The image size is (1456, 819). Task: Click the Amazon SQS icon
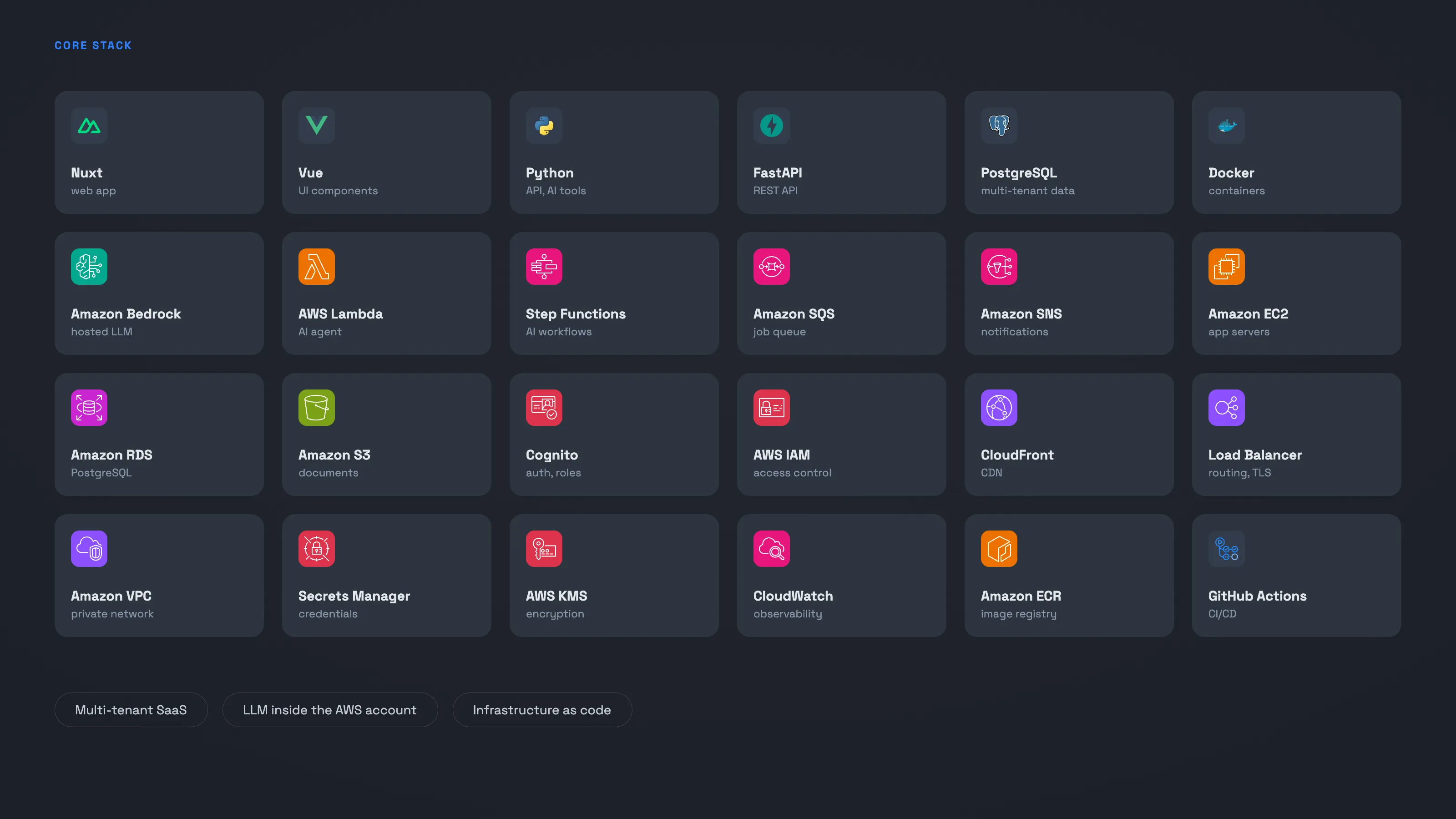tap(772, 267)
